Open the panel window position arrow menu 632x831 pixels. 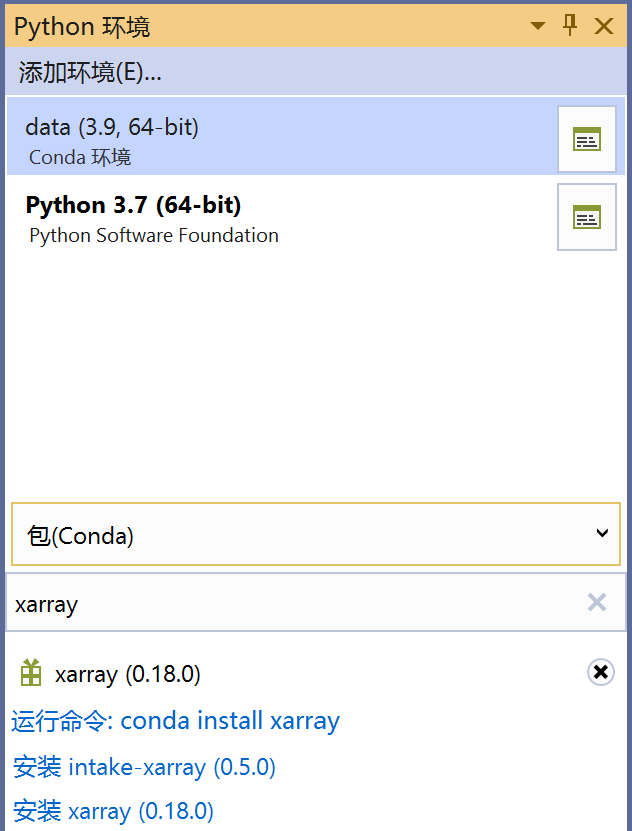tap(538, 25)
